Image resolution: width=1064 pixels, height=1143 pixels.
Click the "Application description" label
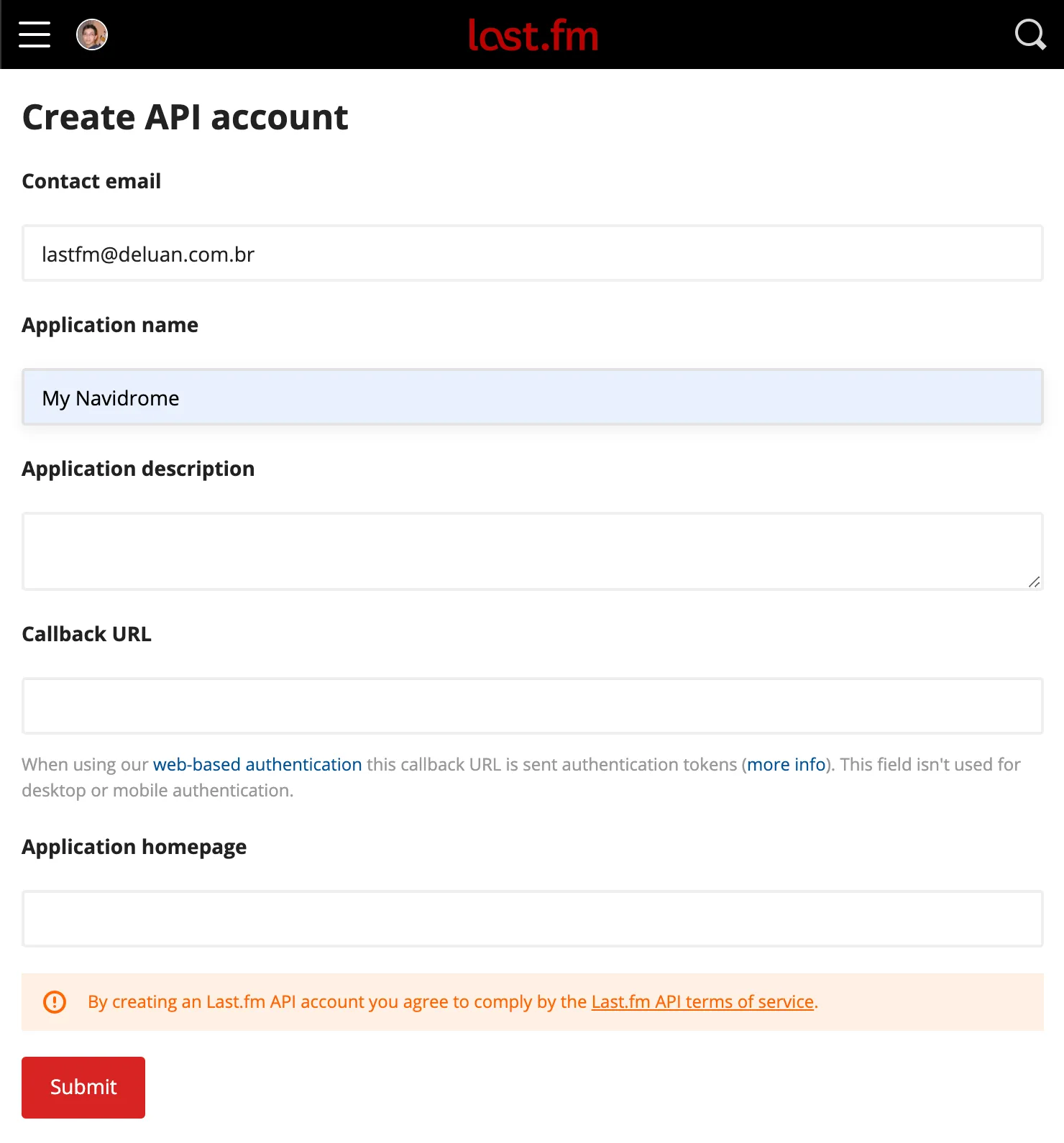coord(138,469)
